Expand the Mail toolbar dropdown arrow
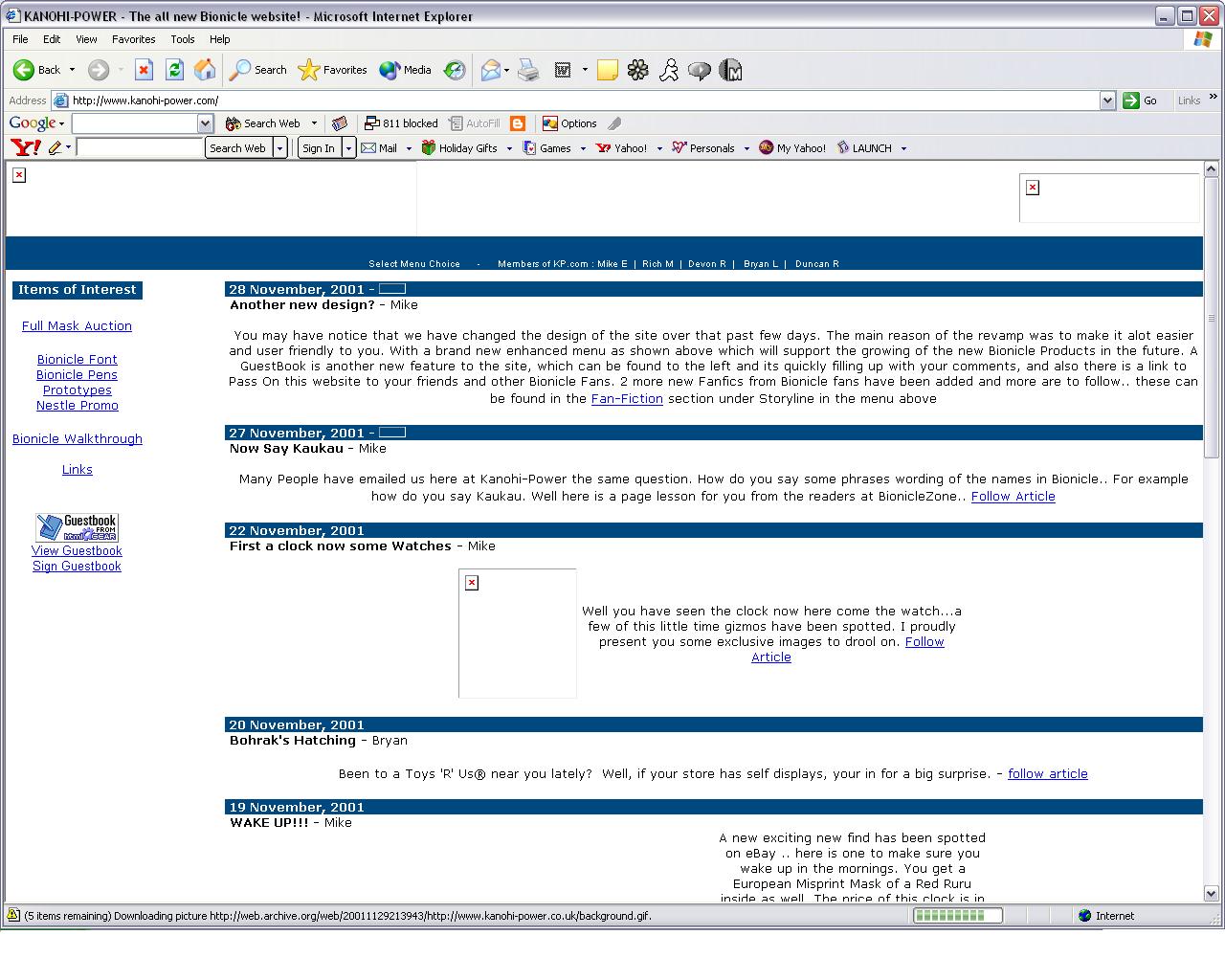 [x=506, y=70]
